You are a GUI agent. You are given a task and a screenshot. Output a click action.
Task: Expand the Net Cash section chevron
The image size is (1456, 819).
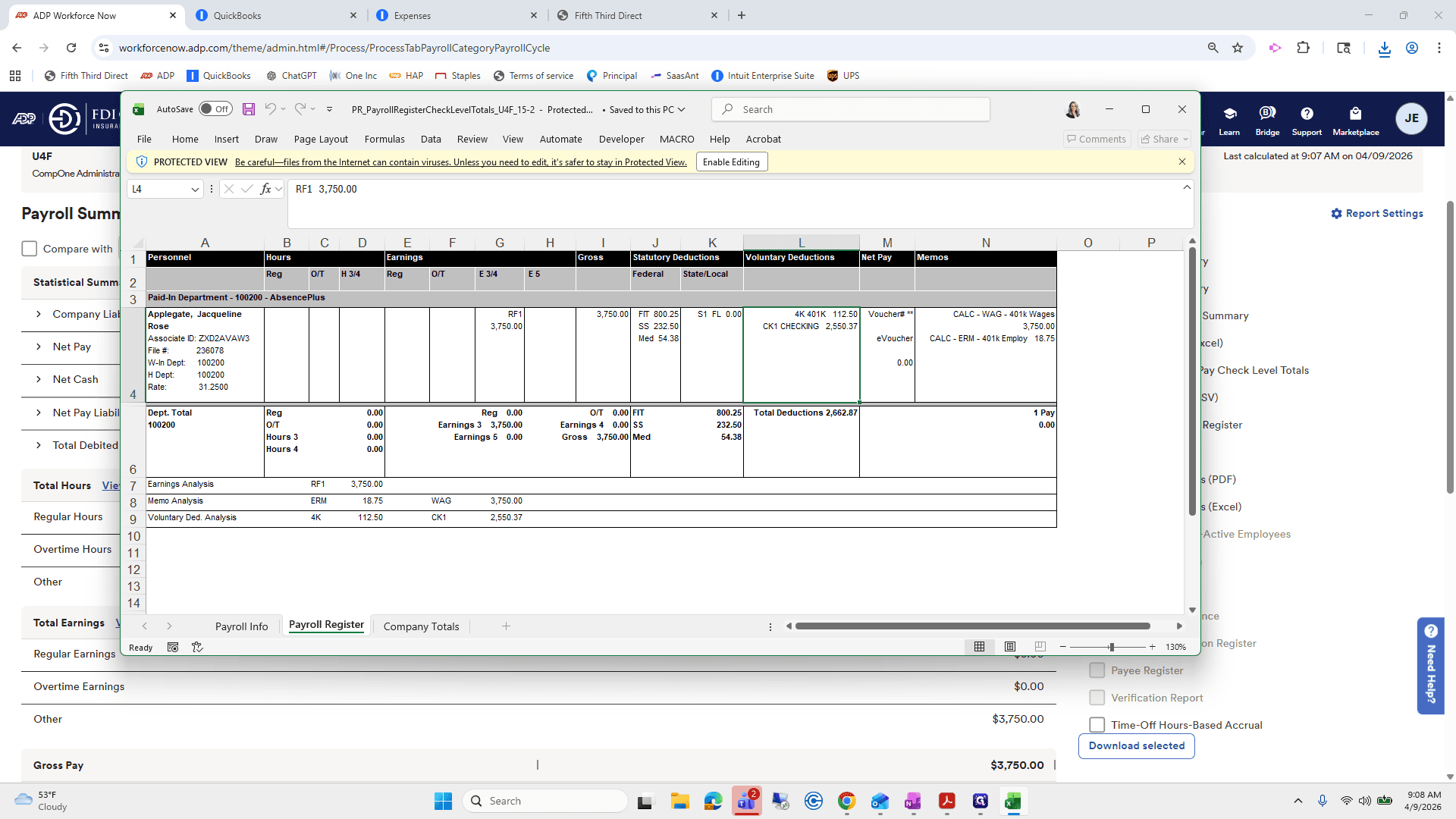click(39, 379)
